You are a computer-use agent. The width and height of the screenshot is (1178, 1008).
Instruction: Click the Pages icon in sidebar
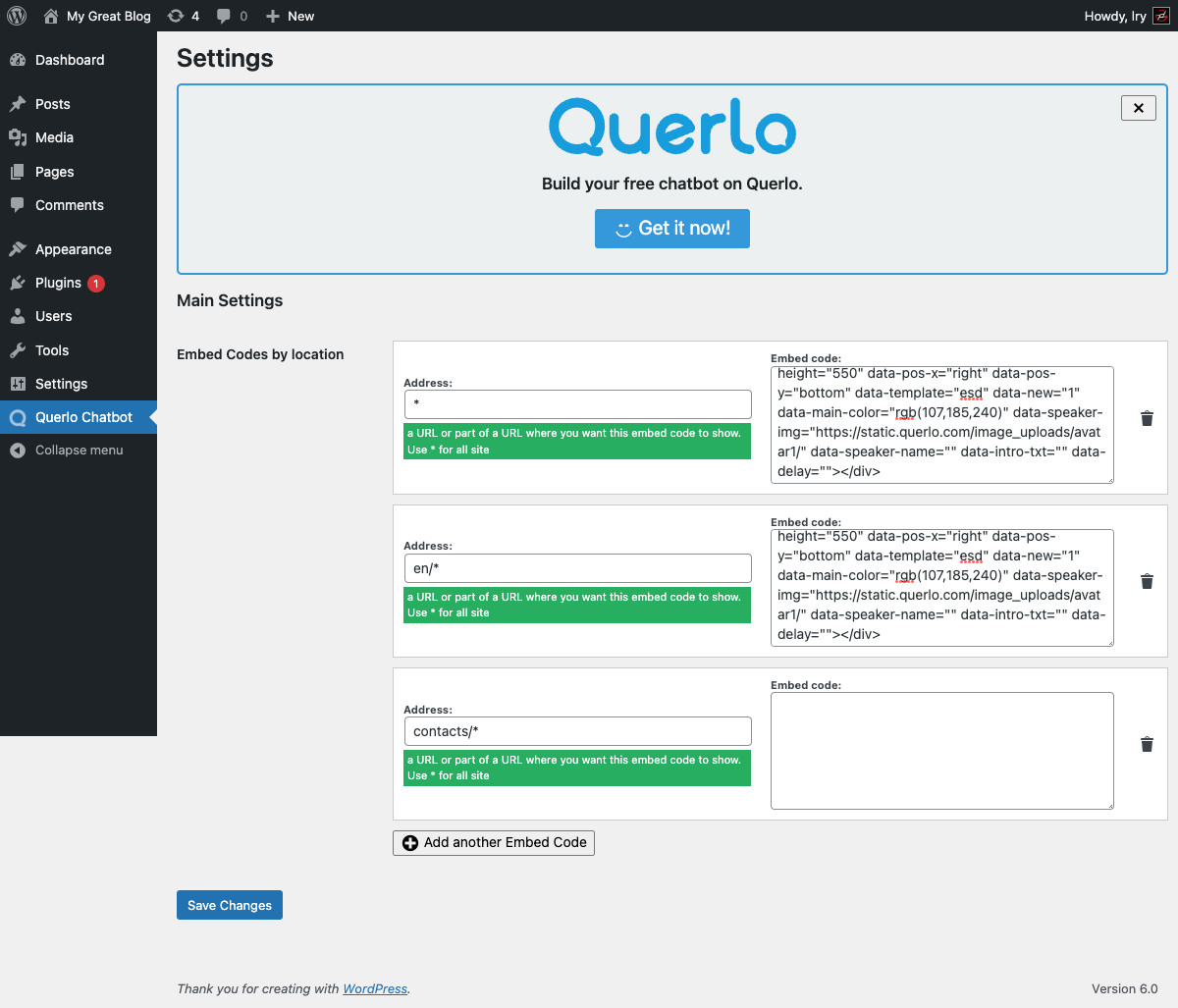18,172
